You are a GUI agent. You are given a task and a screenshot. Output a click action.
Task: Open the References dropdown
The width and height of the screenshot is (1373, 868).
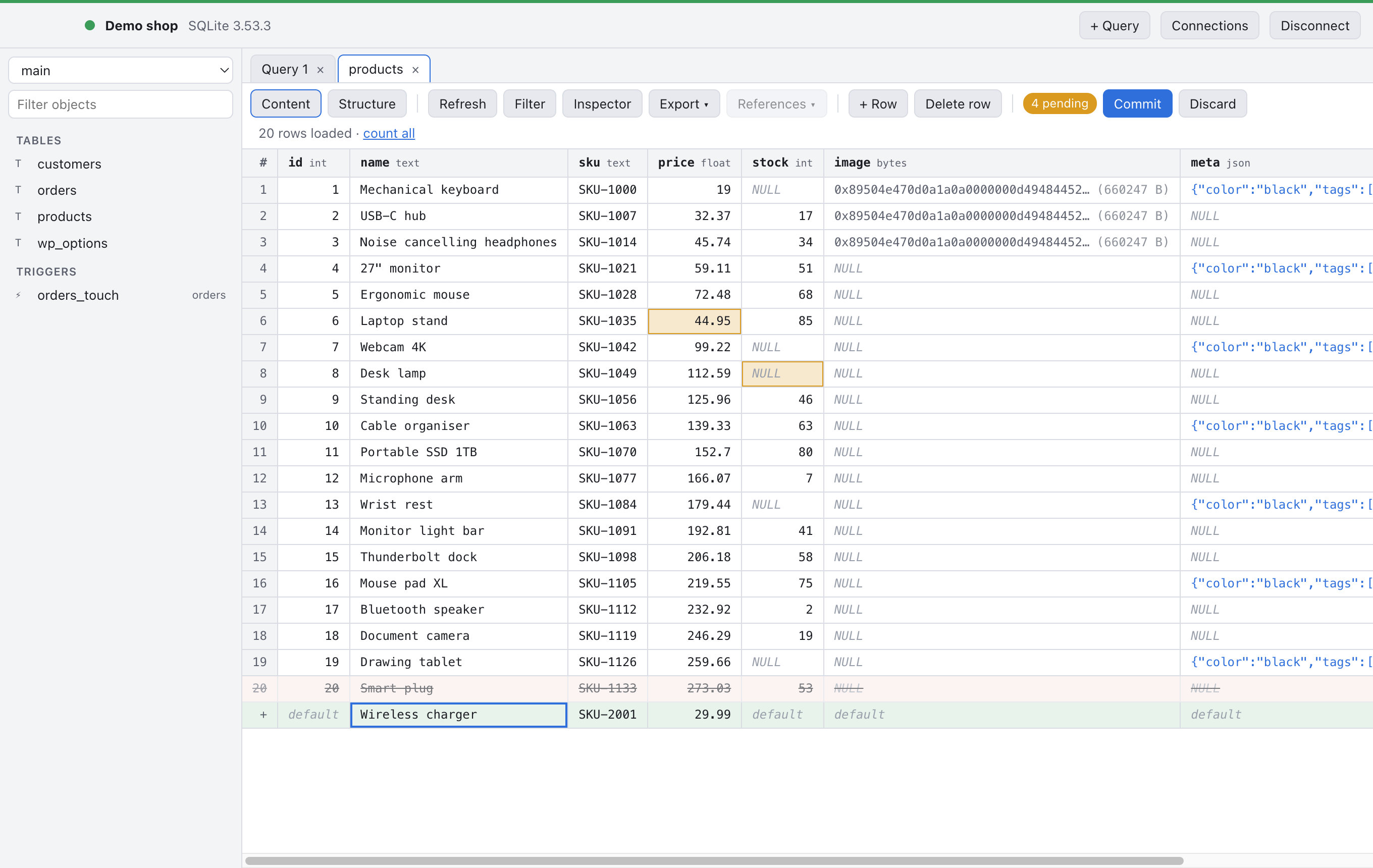(x=776, y=104)
